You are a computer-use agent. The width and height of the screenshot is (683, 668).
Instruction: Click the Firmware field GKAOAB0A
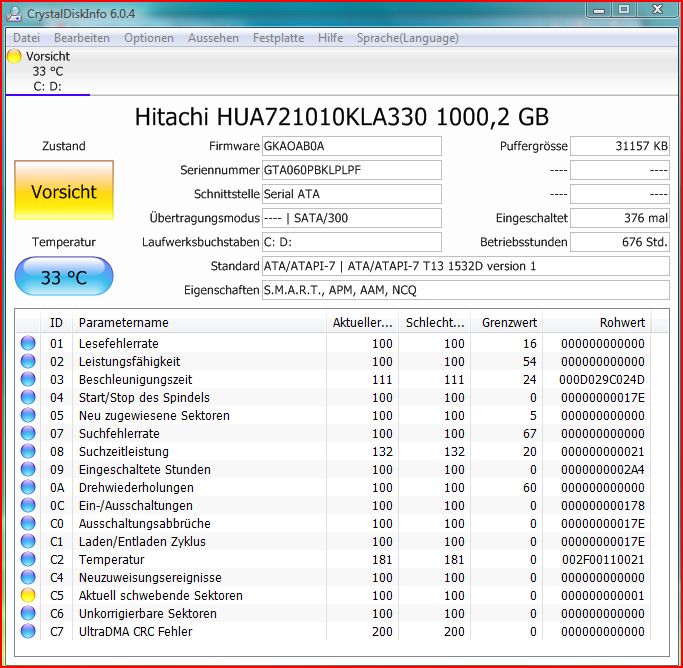[352, 146]
